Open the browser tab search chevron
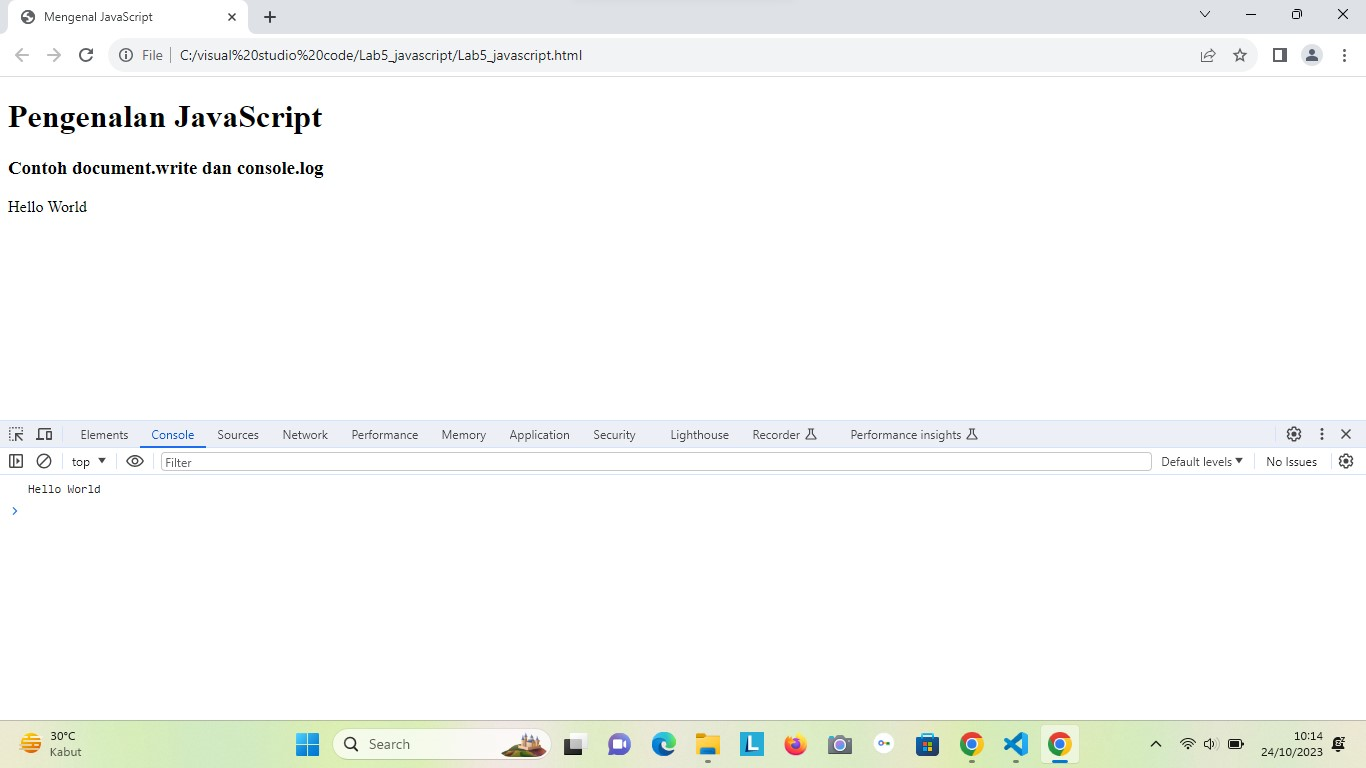The height and width of the screenshot is (768, 1366). coord(1204,14)
